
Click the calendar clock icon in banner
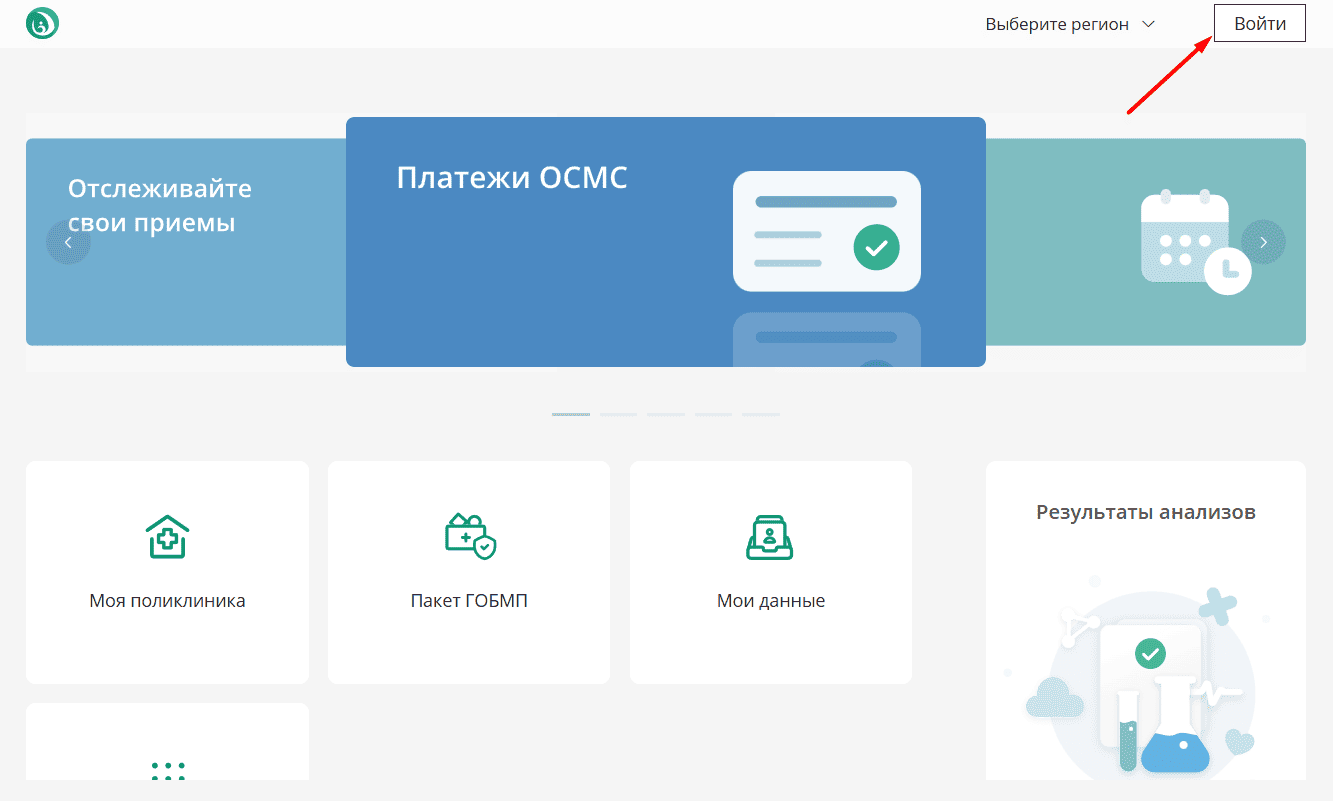(1195, 241)
